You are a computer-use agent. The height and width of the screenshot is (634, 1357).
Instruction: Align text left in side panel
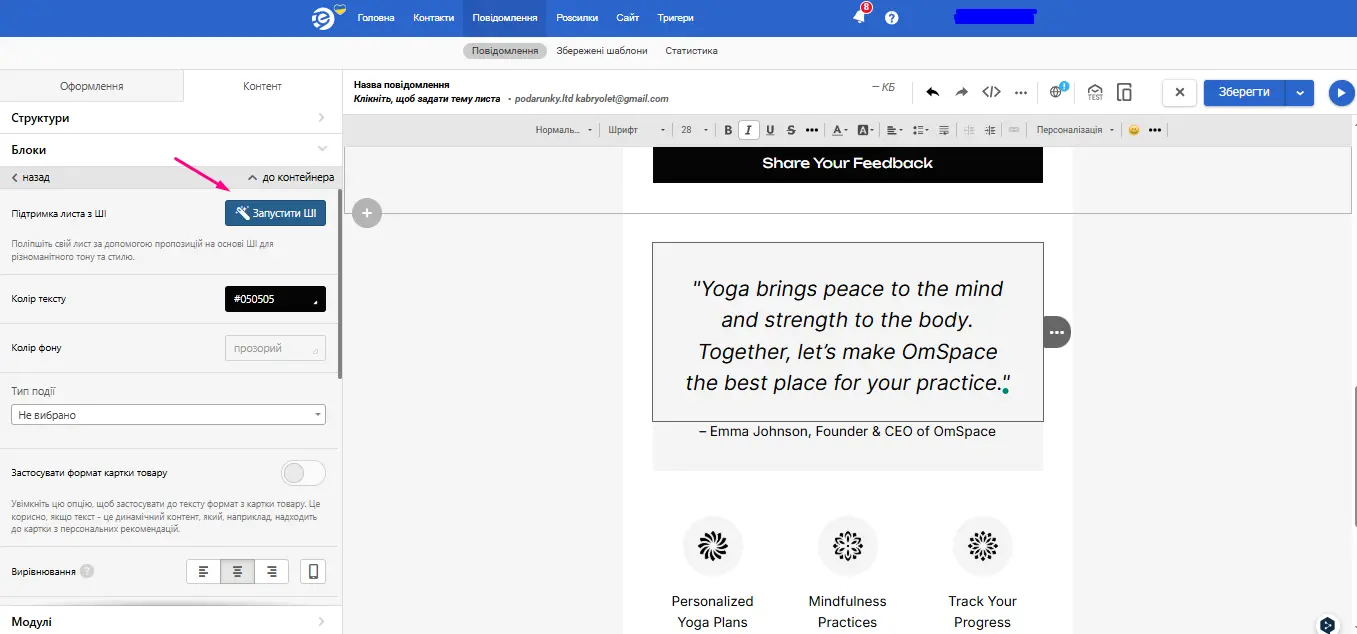pos(204,572)
